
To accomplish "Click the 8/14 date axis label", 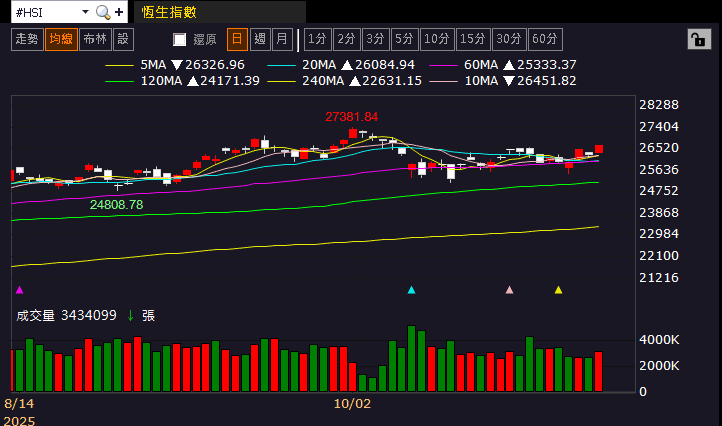I will 19,404.
